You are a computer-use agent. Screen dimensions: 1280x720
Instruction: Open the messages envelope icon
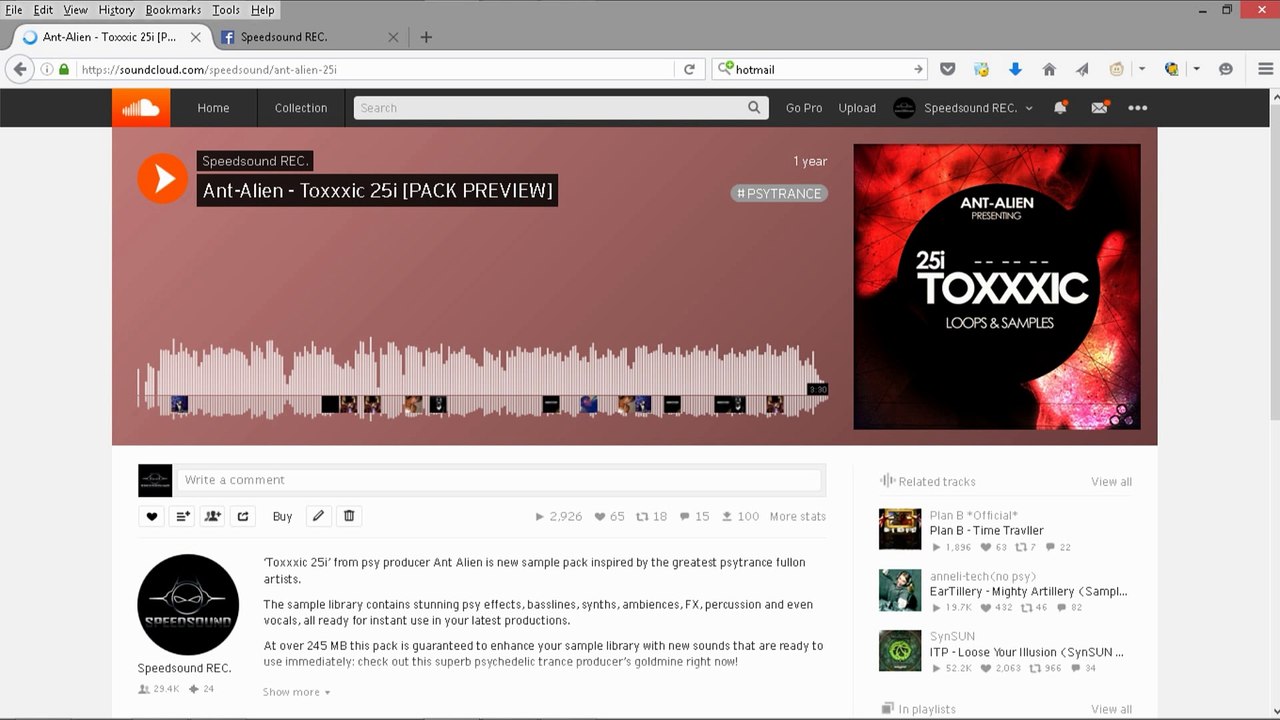tap(1099, 108)
